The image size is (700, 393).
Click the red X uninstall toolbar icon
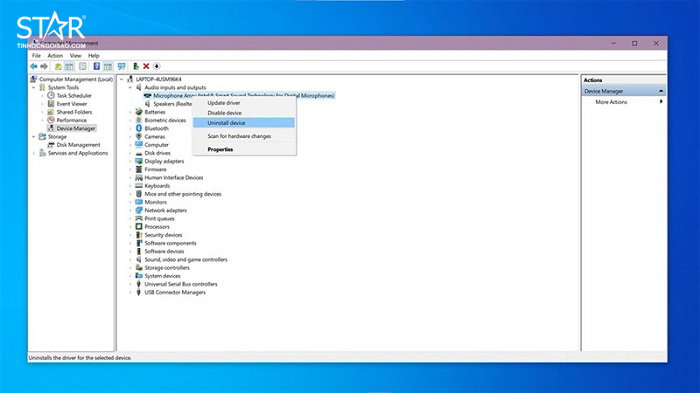click(x=146, y=66)
